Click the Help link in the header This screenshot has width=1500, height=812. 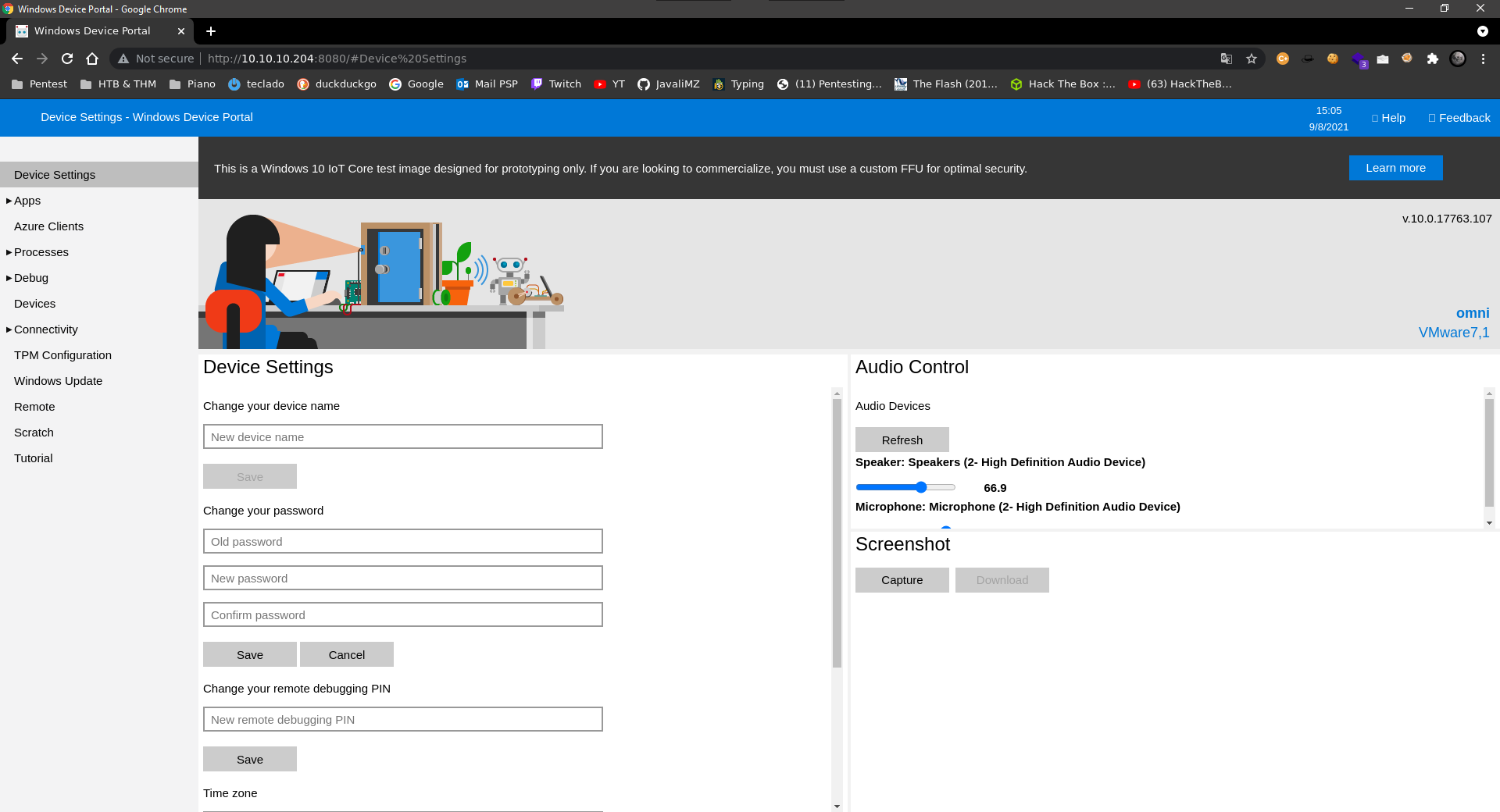1389,118
